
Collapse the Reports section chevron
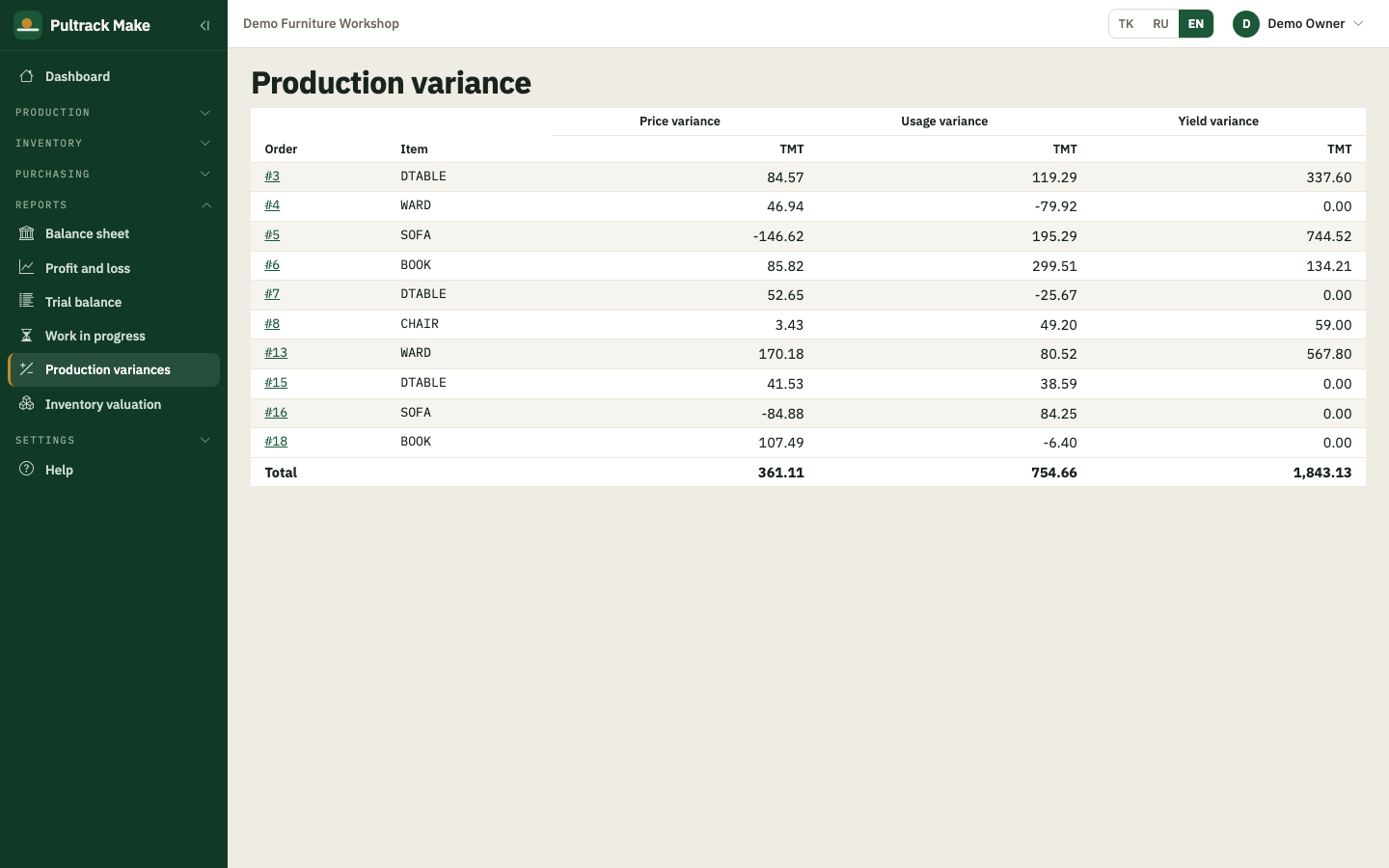(205, 205)
